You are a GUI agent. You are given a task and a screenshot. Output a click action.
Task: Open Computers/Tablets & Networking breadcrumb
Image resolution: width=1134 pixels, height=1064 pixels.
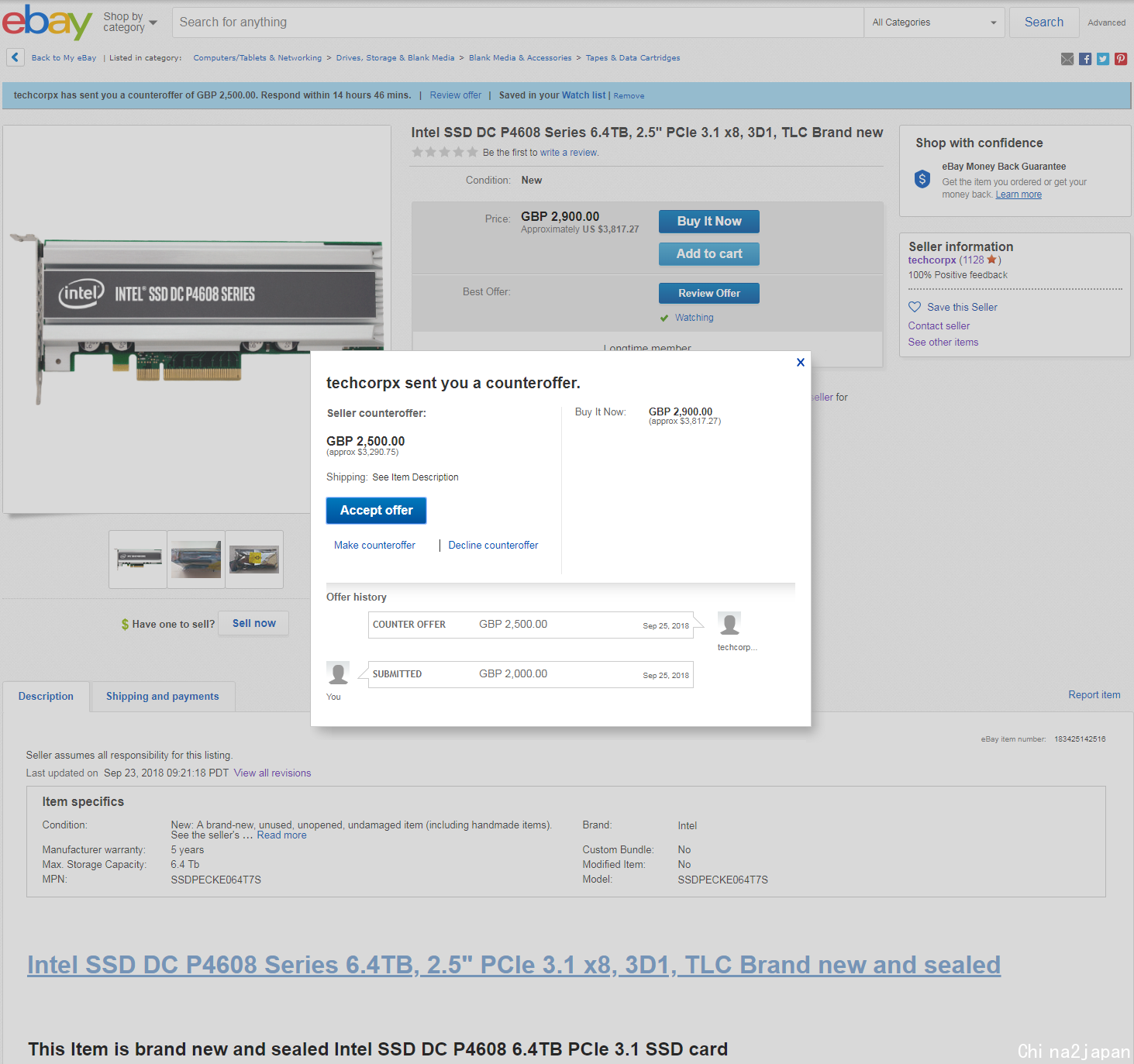click(x=257, y=57)
